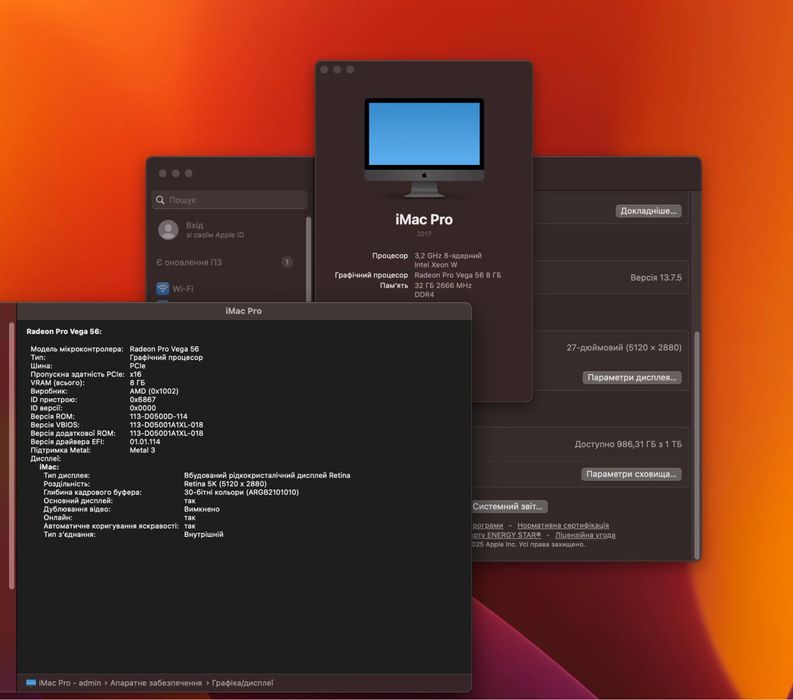
Task: Click the iMac Pro computer image
Action: (424, 147)
